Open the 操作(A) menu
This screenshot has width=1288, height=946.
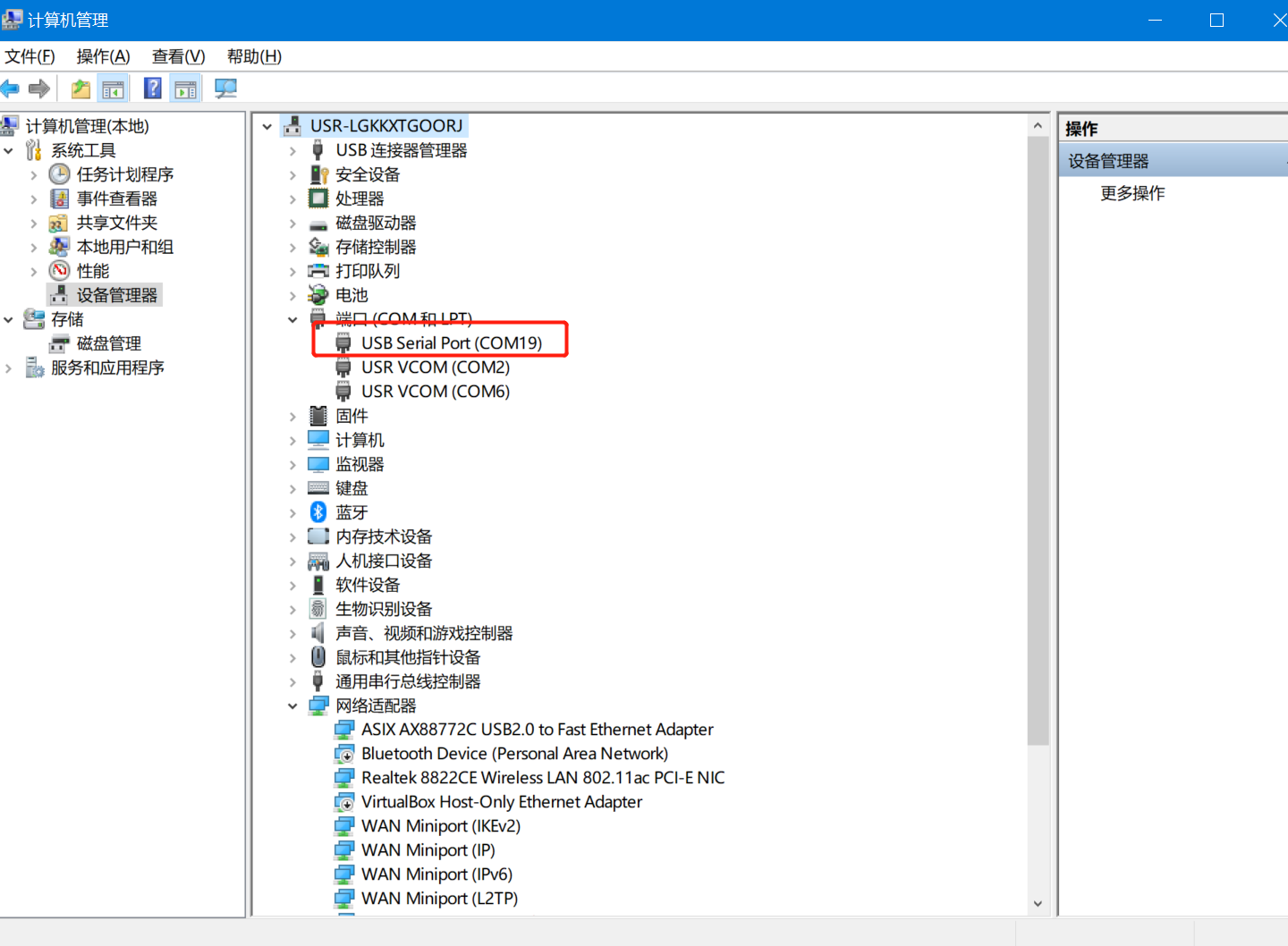103,56
